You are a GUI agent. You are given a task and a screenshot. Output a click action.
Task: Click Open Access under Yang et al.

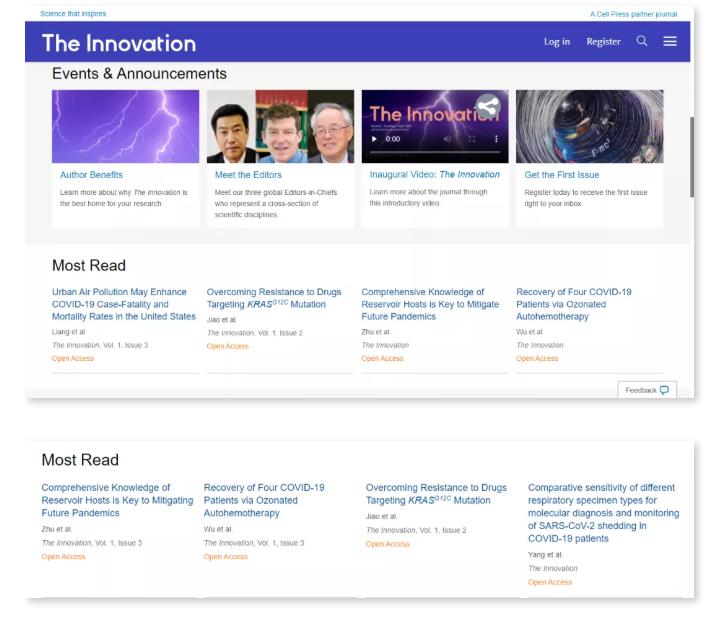[550, 582]
